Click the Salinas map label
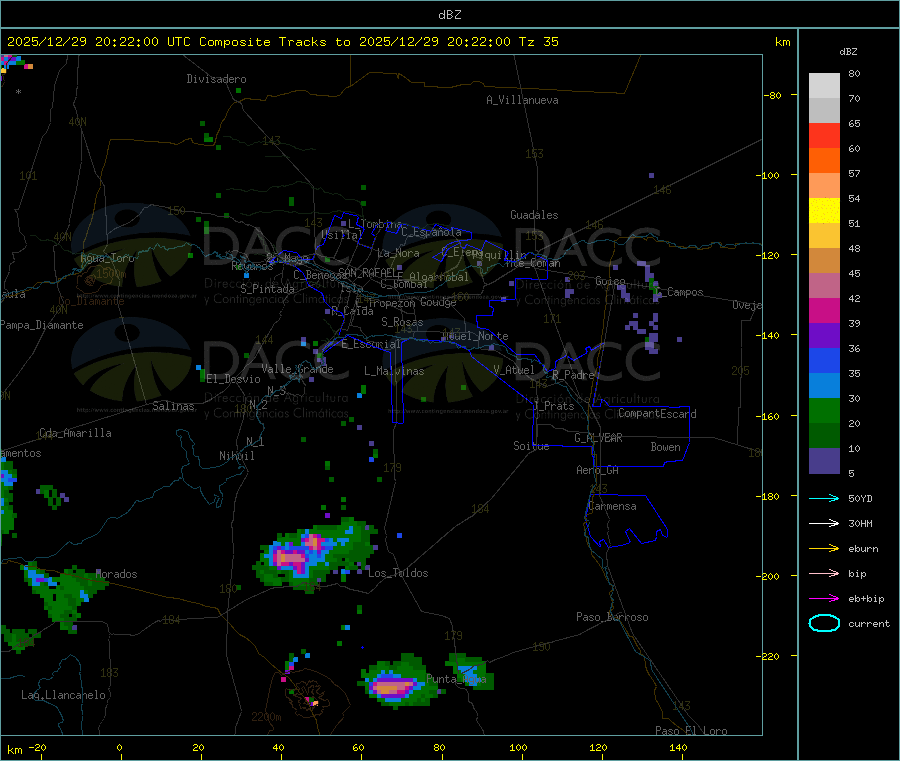Screen dimensions: 900x761 (173, 406)
